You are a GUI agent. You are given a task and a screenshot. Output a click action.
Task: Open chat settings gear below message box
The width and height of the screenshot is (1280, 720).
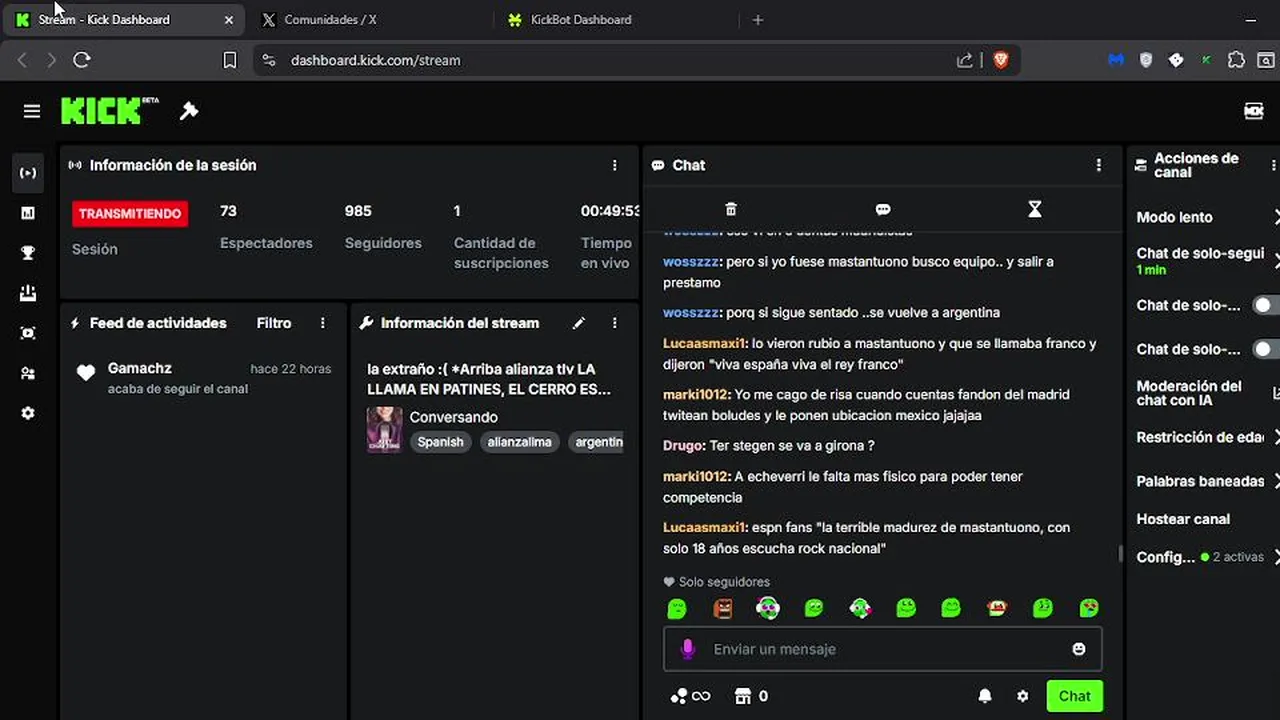(x=1022, y=696)
